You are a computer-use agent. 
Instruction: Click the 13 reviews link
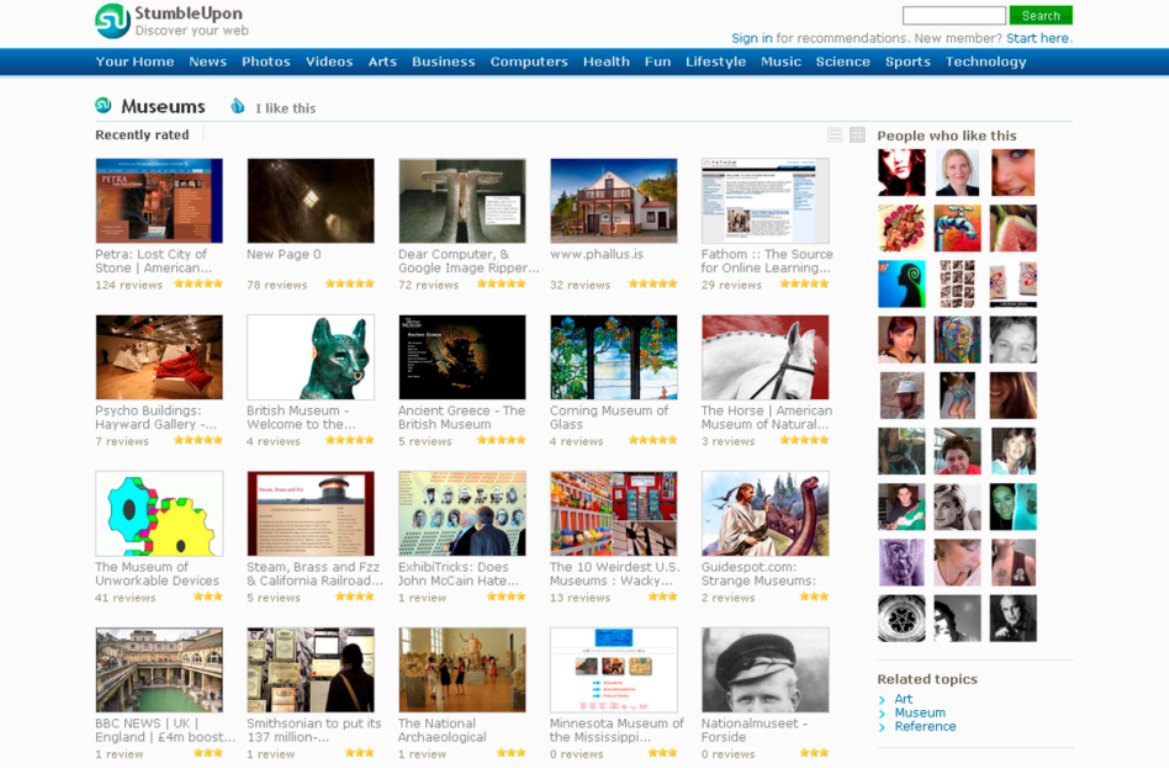[579, 598]
